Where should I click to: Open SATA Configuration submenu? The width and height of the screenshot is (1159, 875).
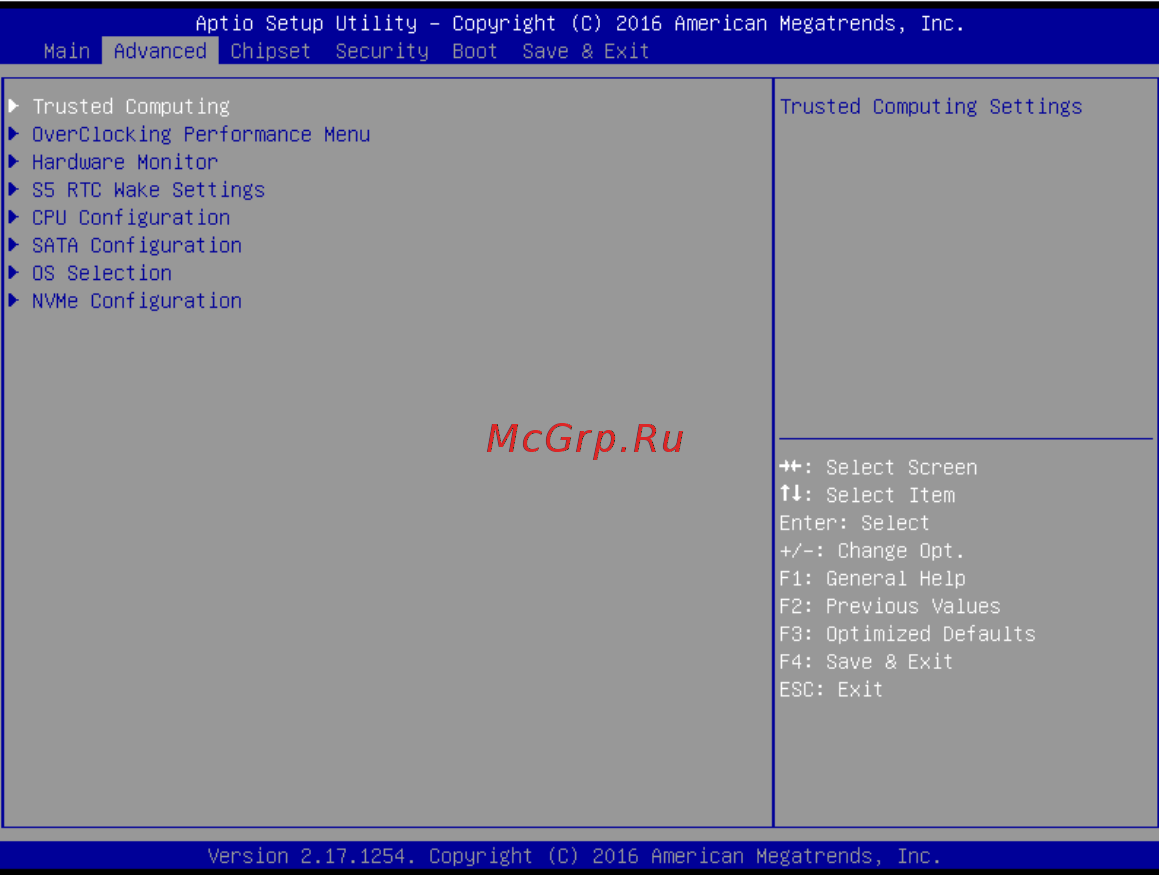137,245
